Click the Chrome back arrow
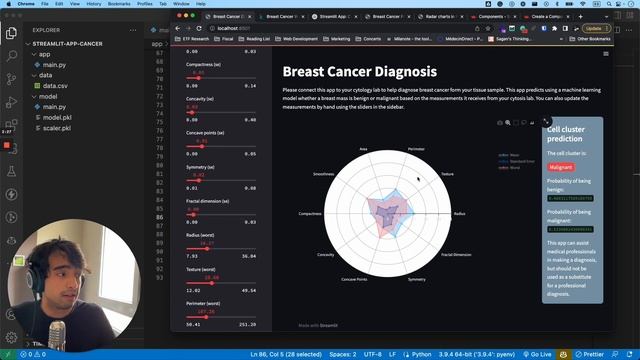Image resolution: width=640 pixels, height=360 pixels. coord(178,29)
